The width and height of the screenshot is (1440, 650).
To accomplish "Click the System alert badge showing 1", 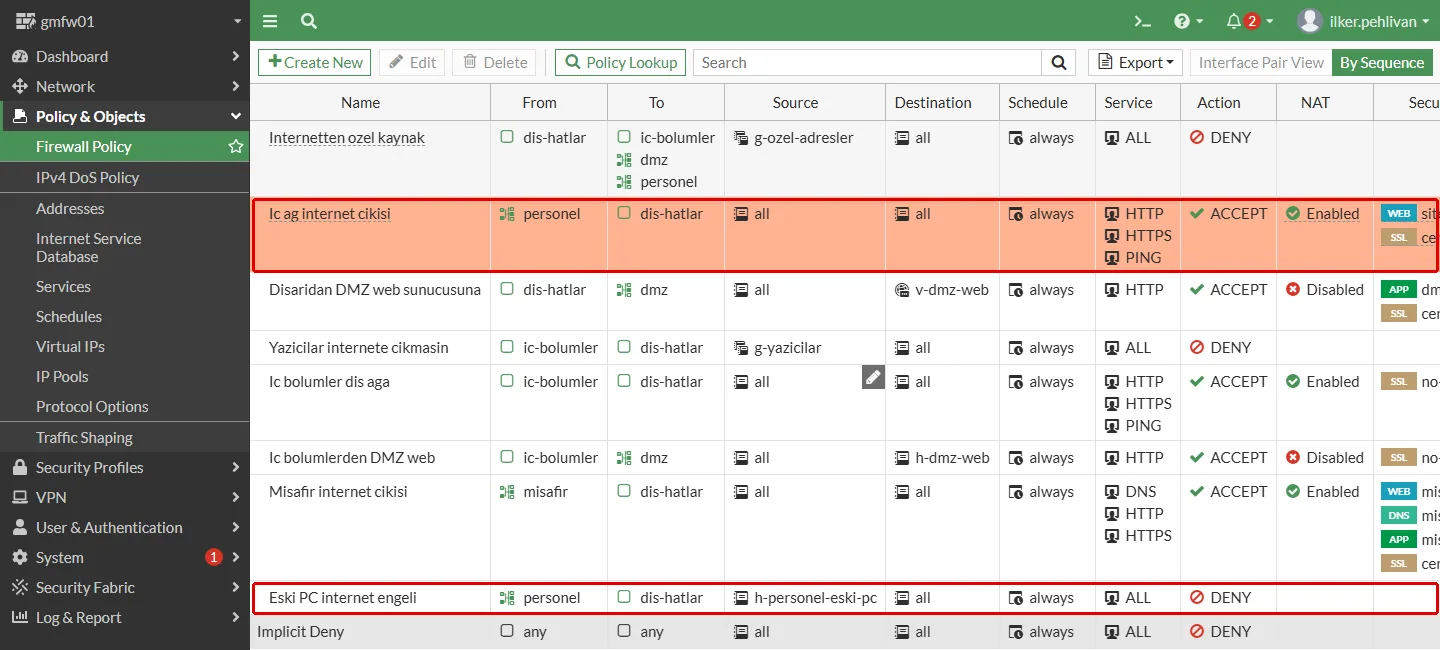I will click(x=213, y=557).
